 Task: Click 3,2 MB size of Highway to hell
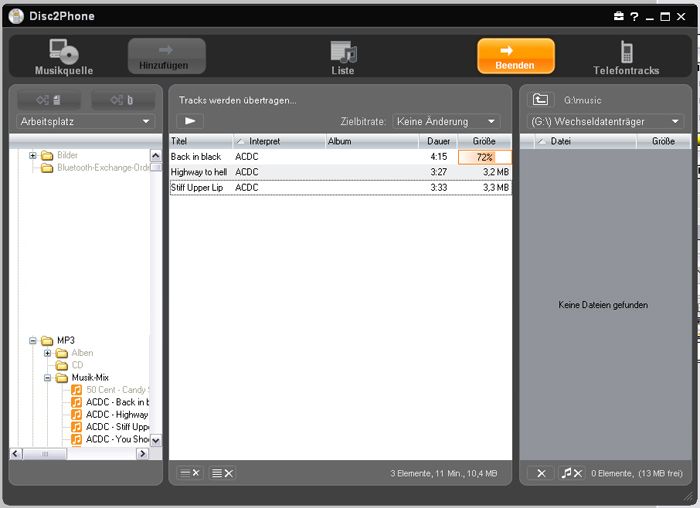(x=496, y=172)
